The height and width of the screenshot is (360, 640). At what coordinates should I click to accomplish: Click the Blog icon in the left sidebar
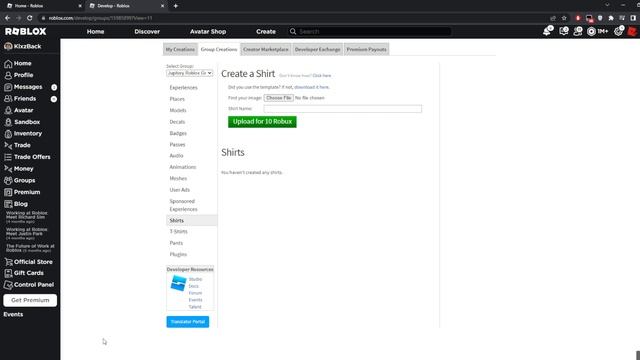click(8, 204)
